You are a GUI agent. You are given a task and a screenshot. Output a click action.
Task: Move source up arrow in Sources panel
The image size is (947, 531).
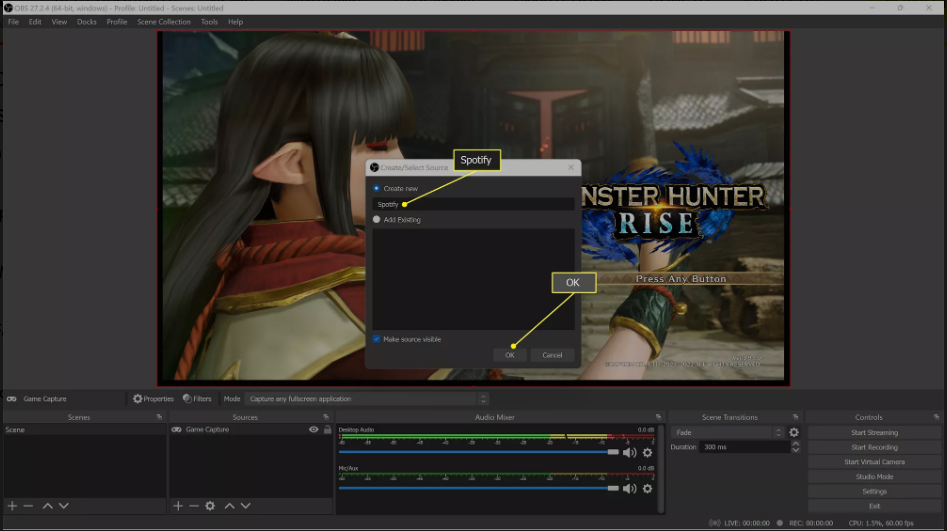pyautogui.click(x=230, y=506)
